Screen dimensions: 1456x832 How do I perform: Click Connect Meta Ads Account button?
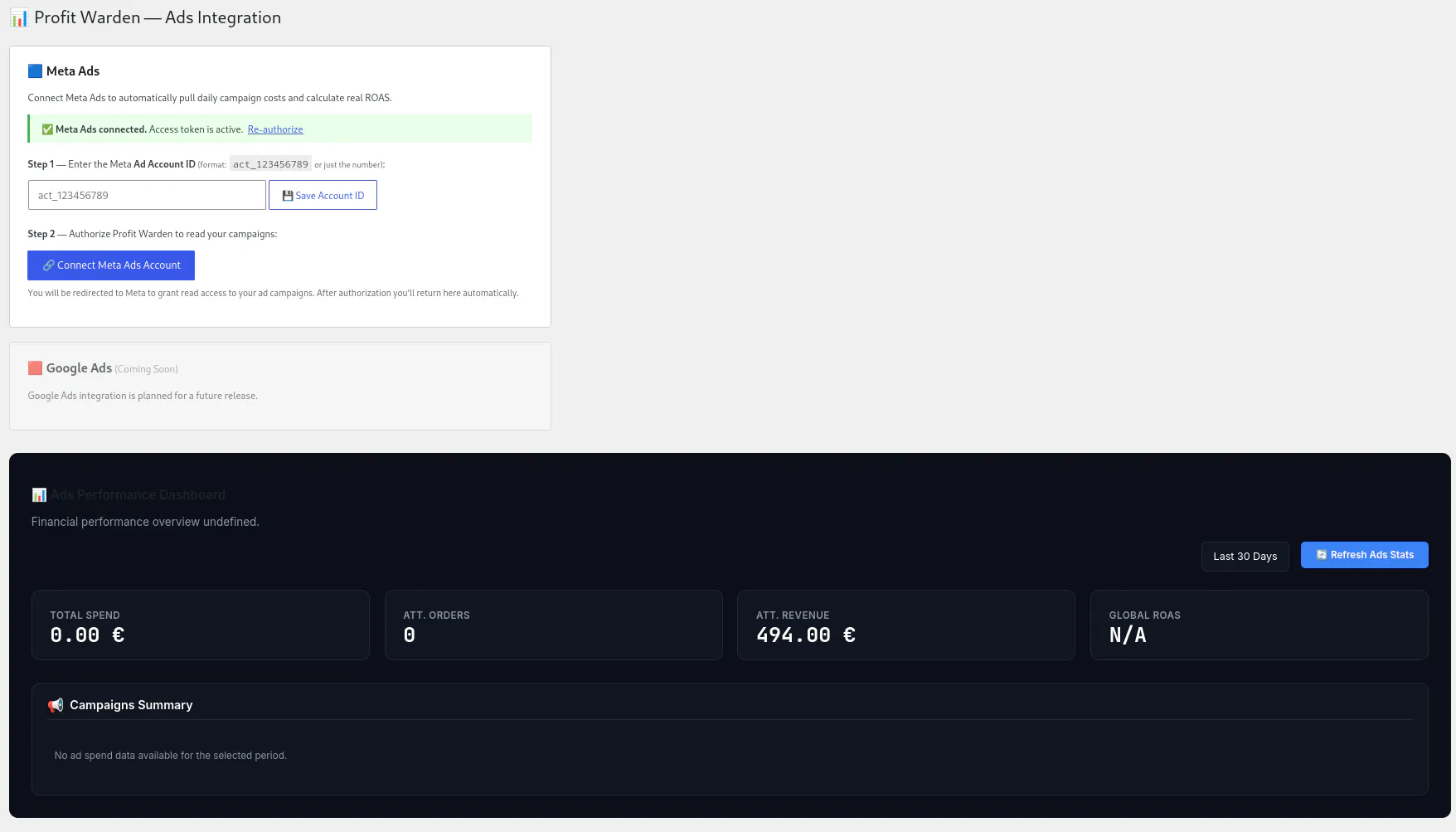[111, 265]
